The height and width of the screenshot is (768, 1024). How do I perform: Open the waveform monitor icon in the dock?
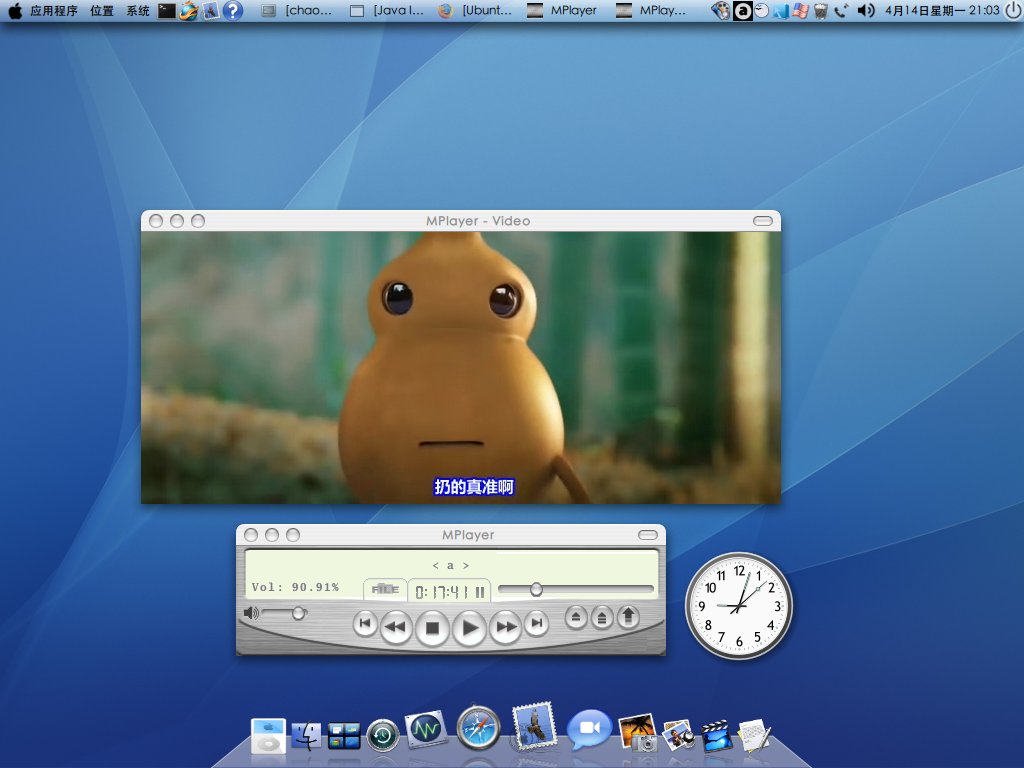(426, 729)
